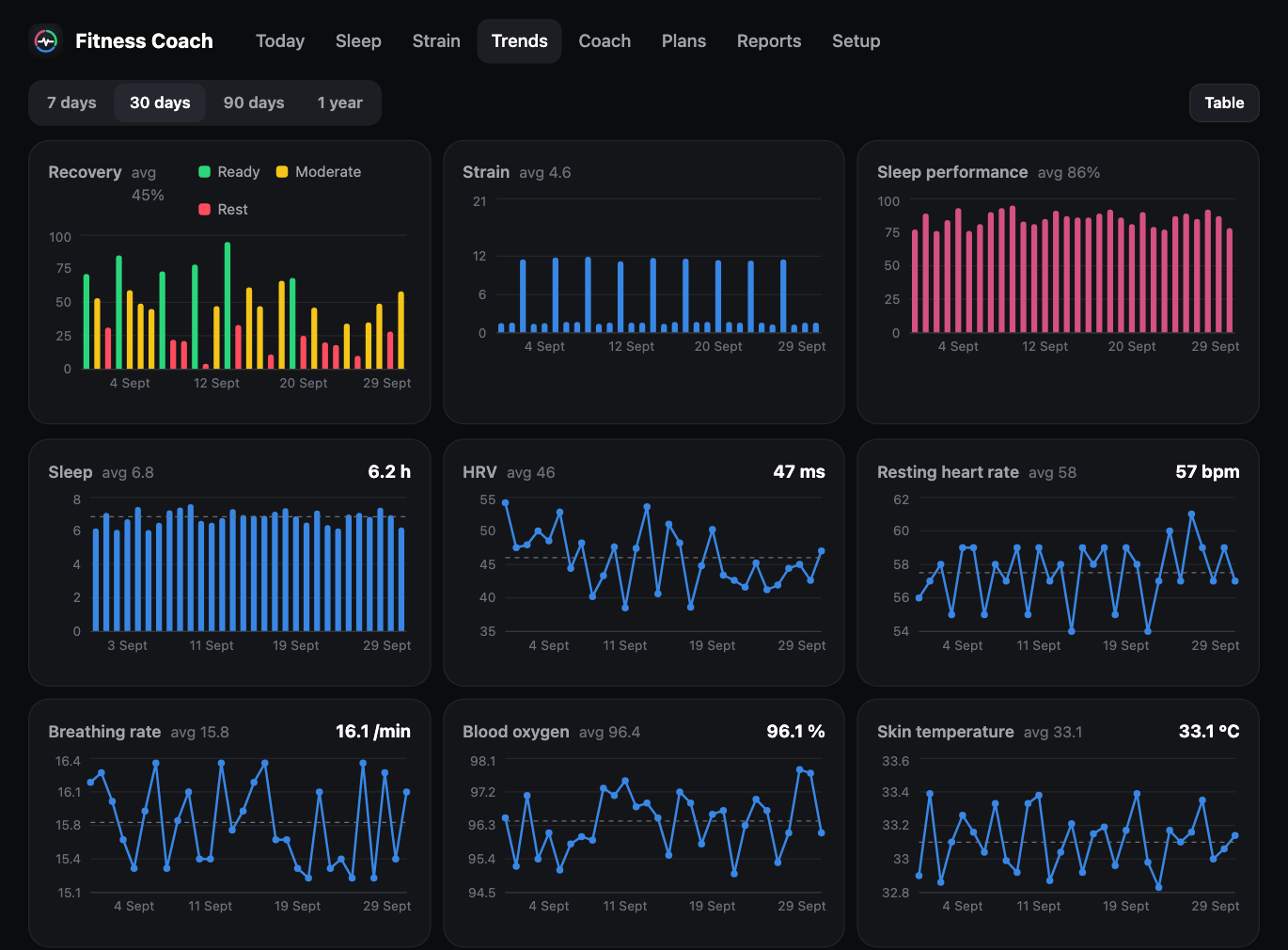Go to the Sleep navigation tab
The width and height of the screenshot is (1288, 950).
pyautogui.click(x=358, y=41)
